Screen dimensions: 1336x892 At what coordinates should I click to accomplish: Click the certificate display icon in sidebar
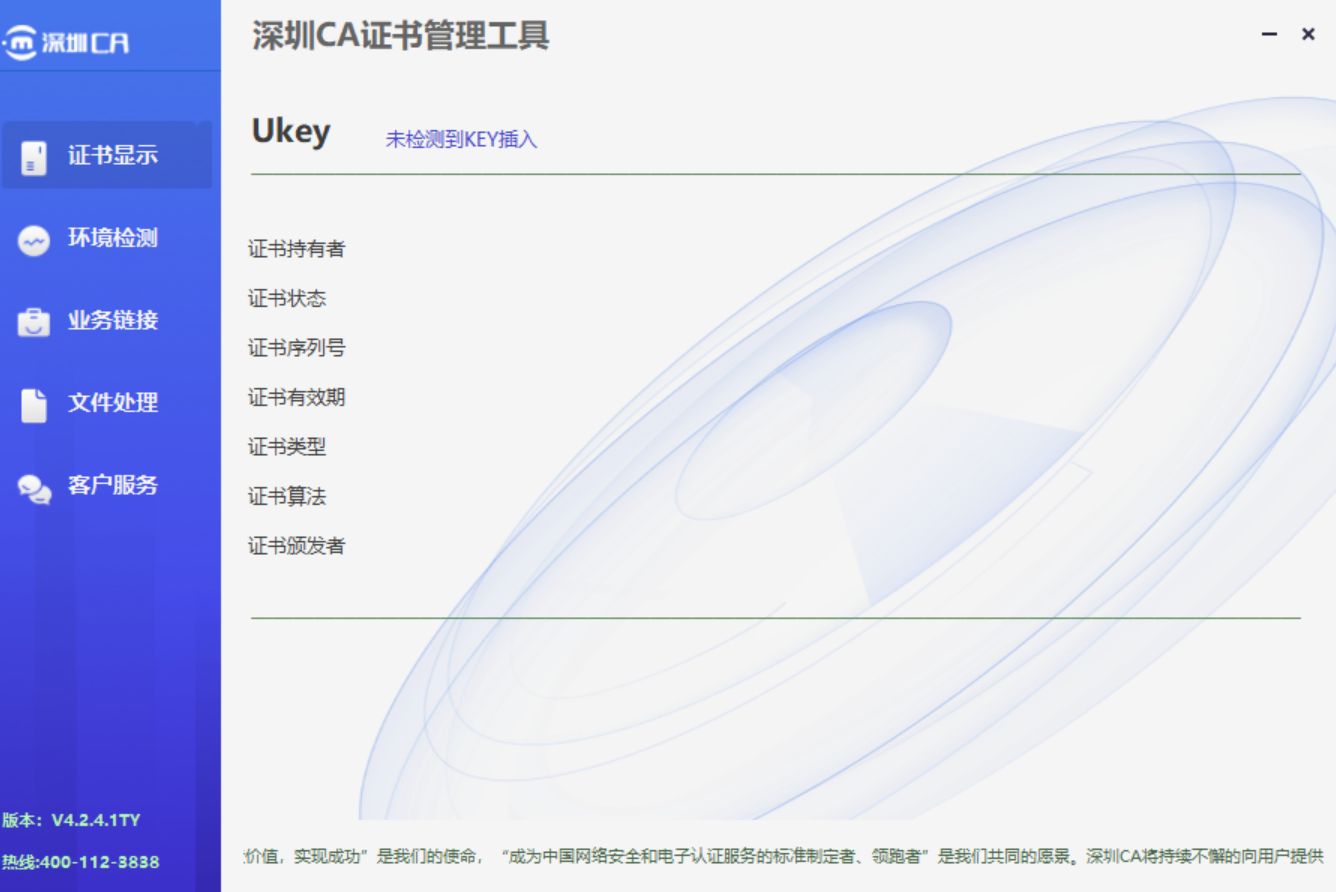pyautogui.click(x=34, y=157)
